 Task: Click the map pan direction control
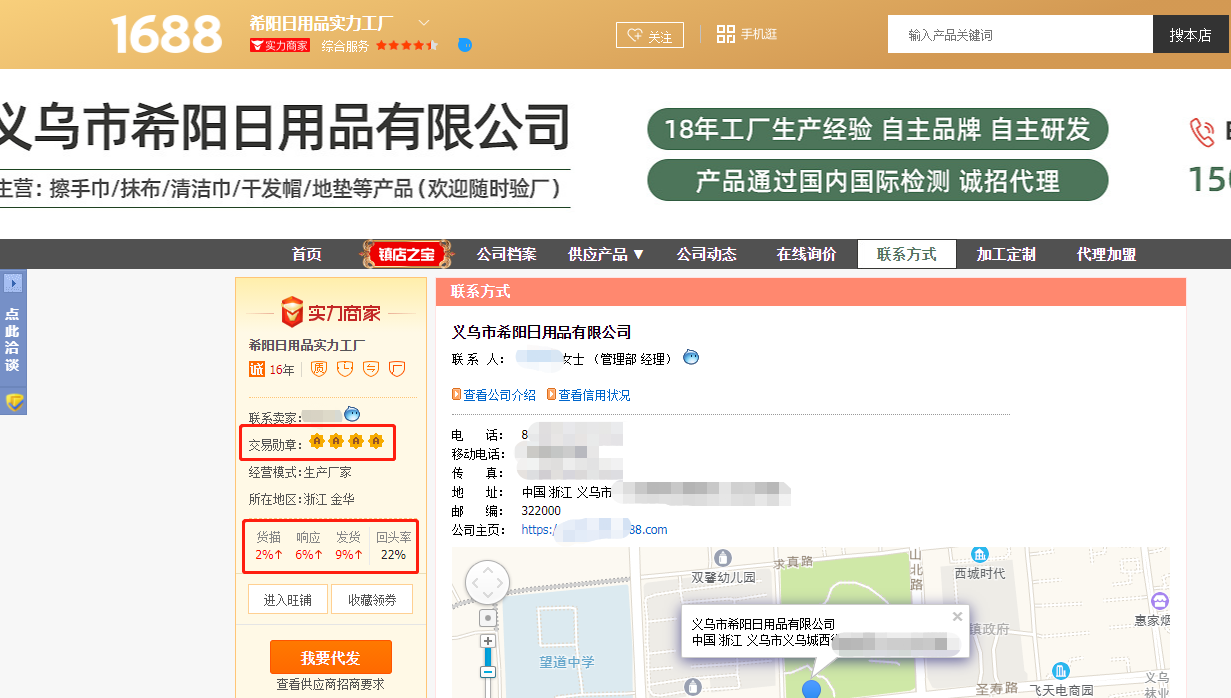487,582
